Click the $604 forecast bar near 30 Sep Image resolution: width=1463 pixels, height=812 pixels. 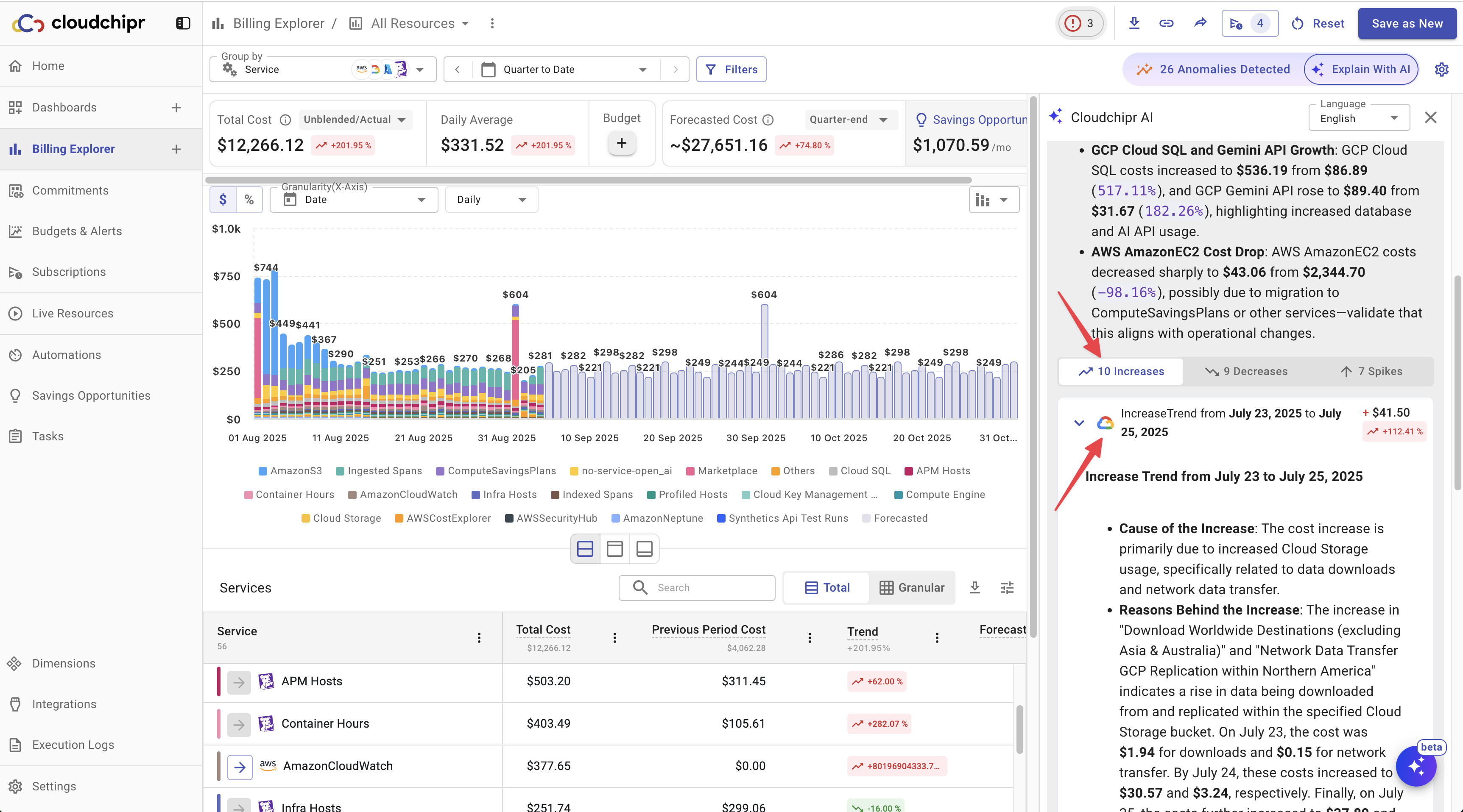click(765, 362)
